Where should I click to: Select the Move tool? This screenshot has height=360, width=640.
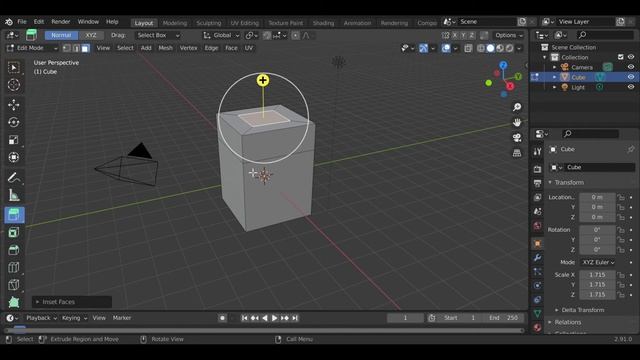pos(14,105)
